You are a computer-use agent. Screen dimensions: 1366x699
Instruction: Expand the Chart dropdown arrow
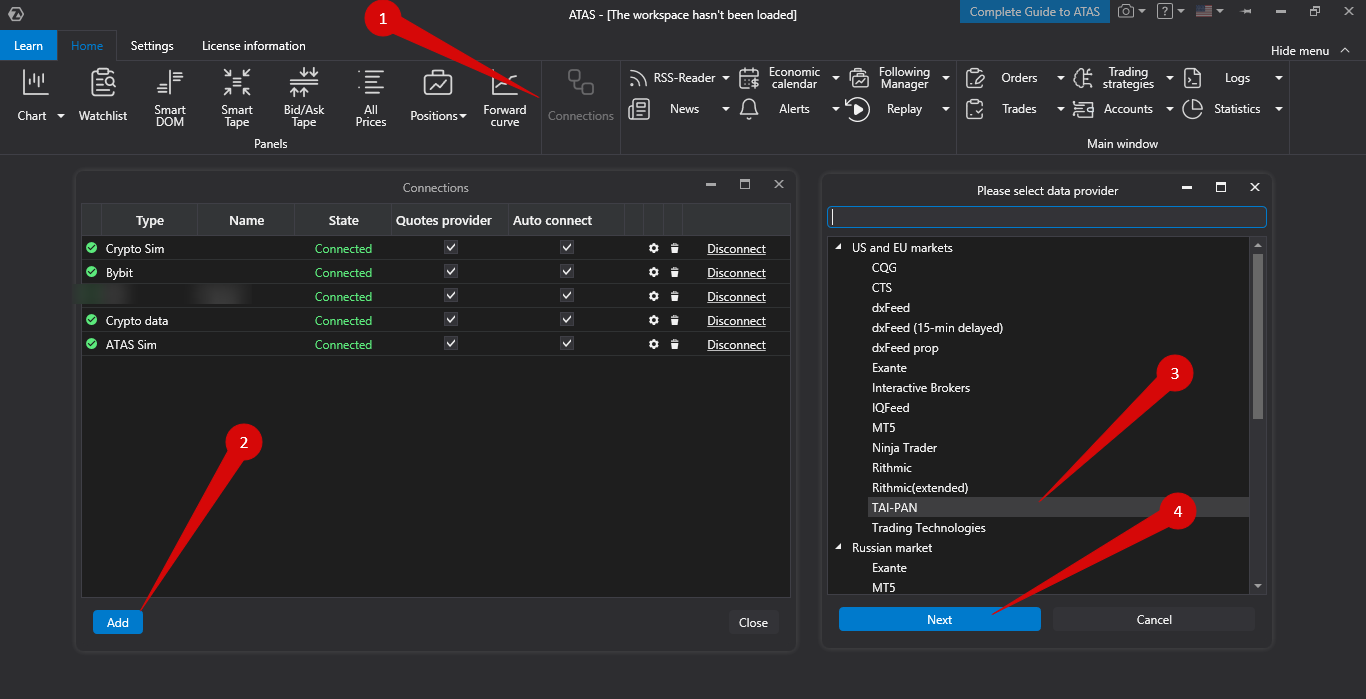(x=60, y=116)
